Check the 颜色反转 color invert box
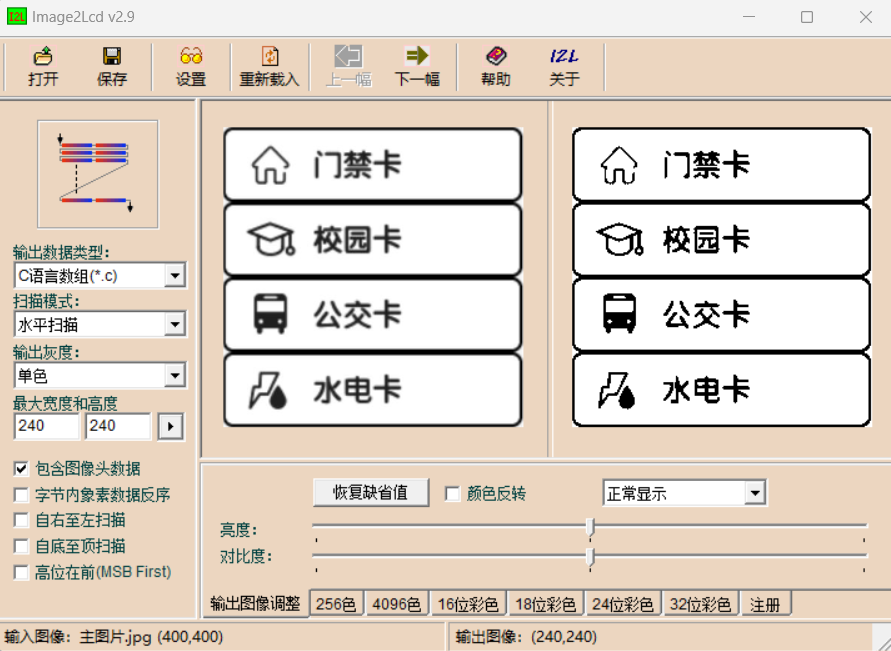 pyautogui.click(x=452, y=494)
